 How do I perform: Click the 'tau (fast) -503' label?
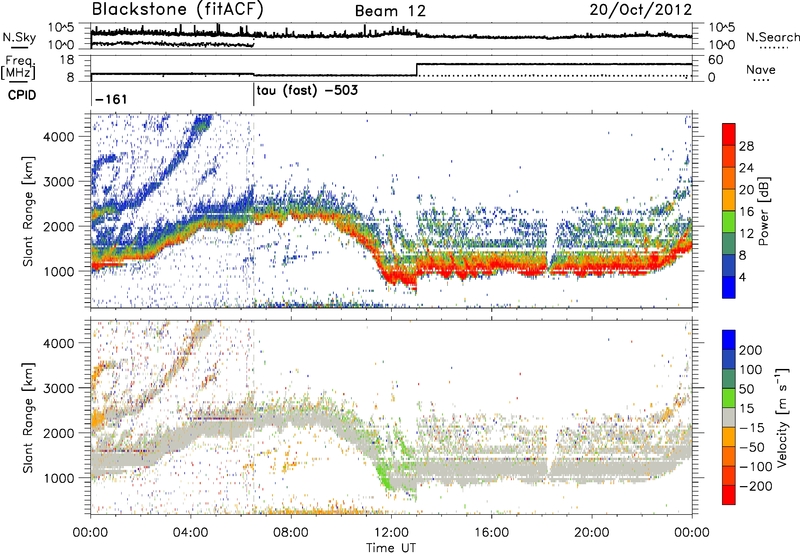307,91
